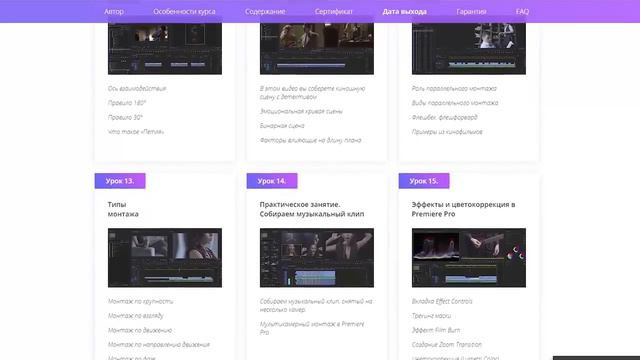640x360 pixels.
Task: Click text Факторы влияющие на длину плана
Action: [x=311, y=140]
